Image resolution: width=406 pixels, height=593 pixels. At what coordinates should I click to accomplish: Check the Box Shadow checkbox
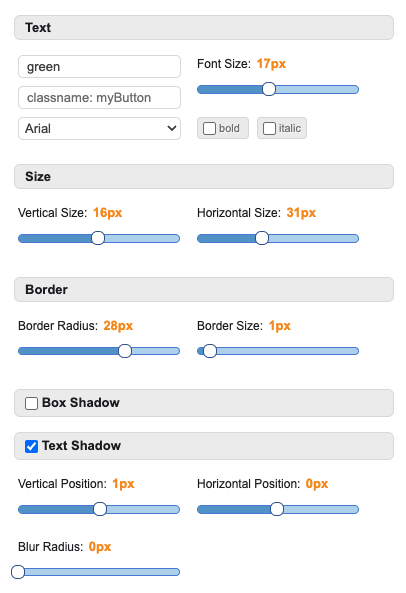click(31, 403)
